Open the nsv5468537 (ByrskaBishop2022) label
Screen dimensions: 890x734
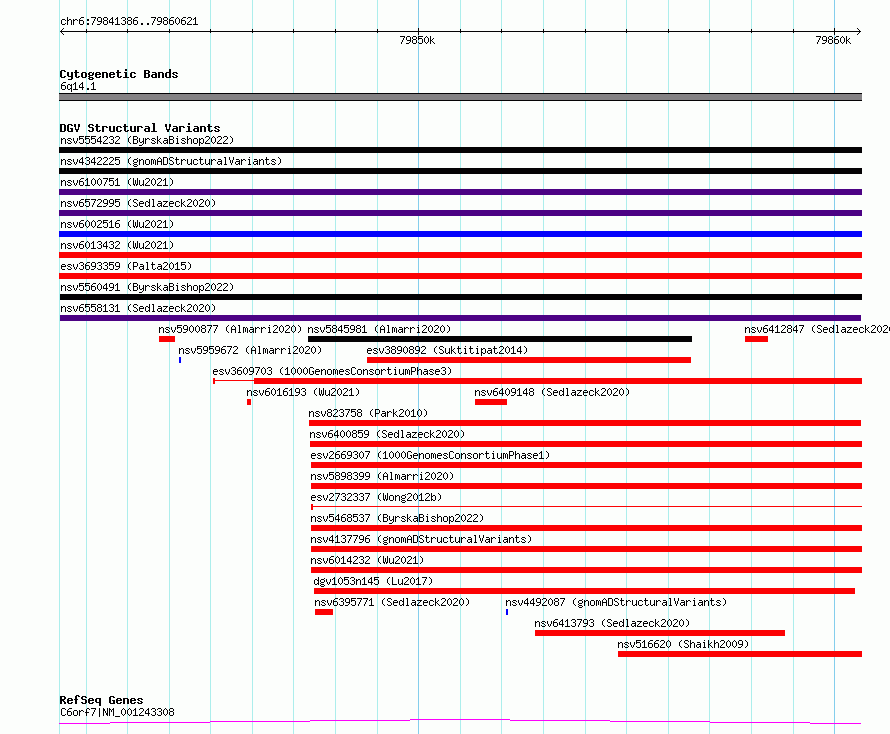[397, 518]
